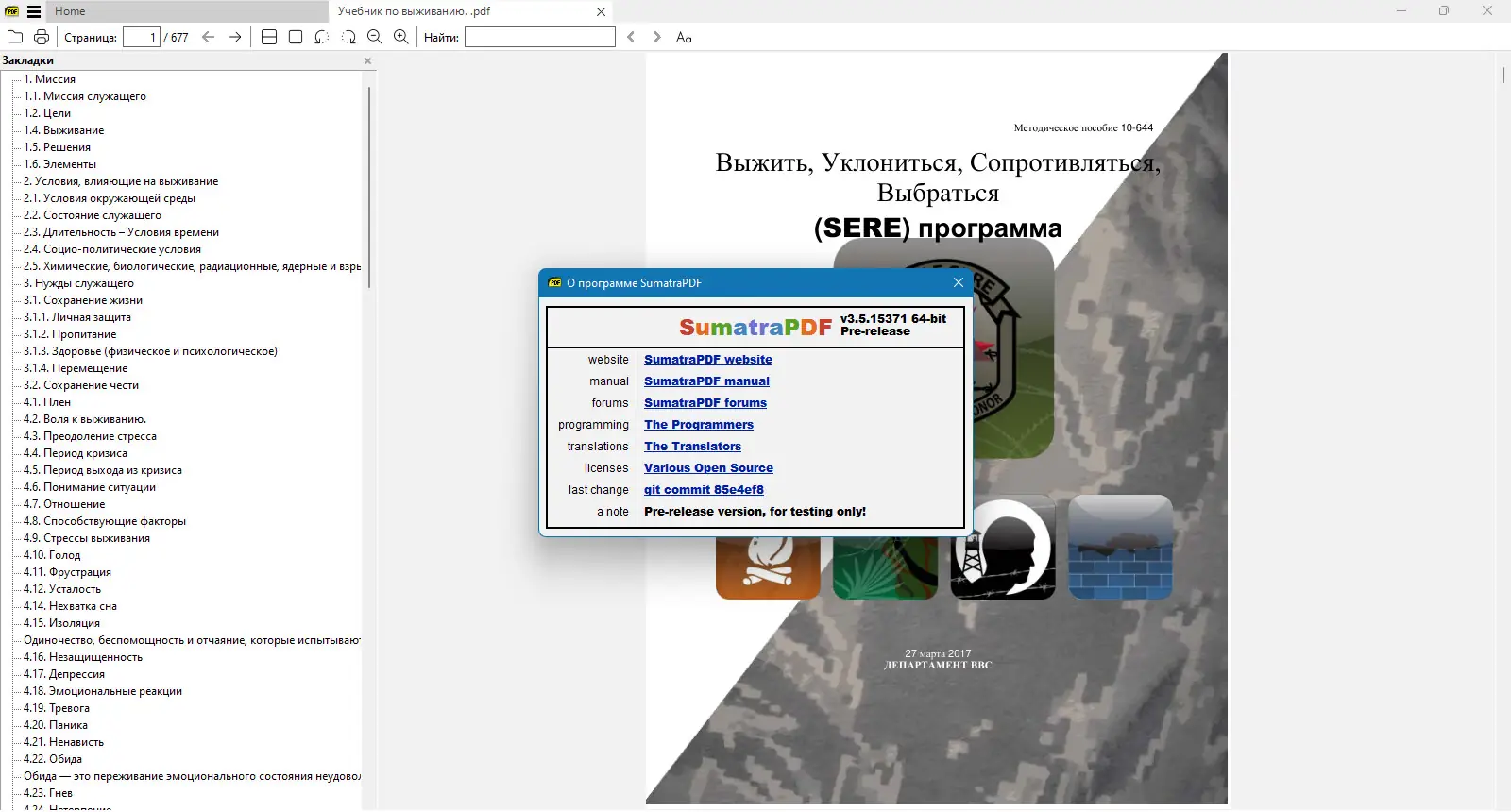Viewport: 1511px width, 812px height.
Task: Click the barbed wire POW image
Action: [x=1003, y=548]
